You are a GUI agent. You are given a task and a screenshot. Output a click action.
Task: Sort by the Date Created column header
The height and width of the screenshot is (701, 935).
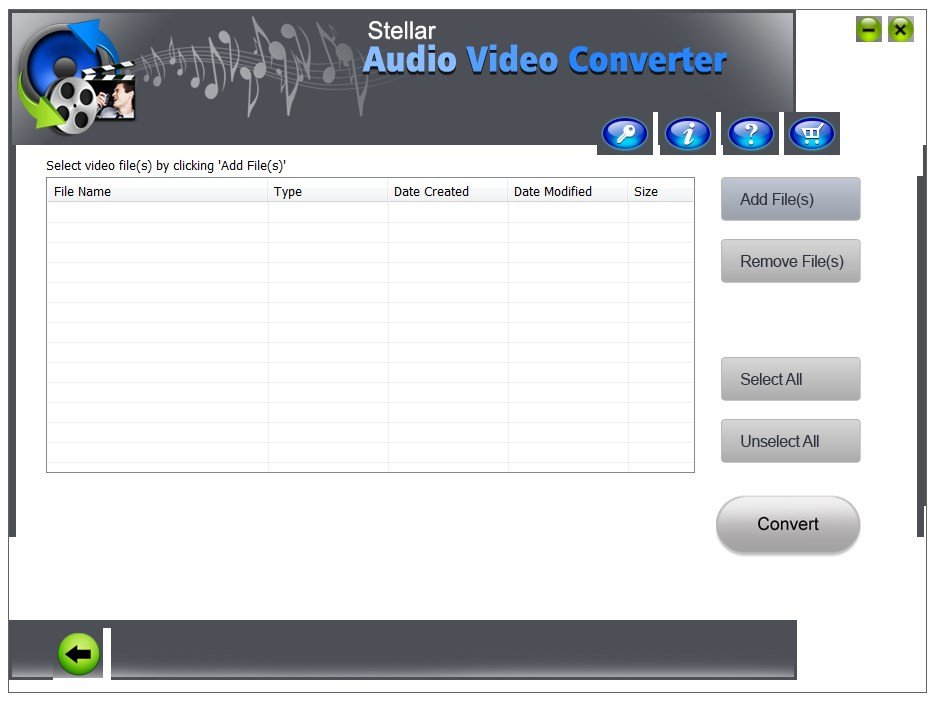448,191
